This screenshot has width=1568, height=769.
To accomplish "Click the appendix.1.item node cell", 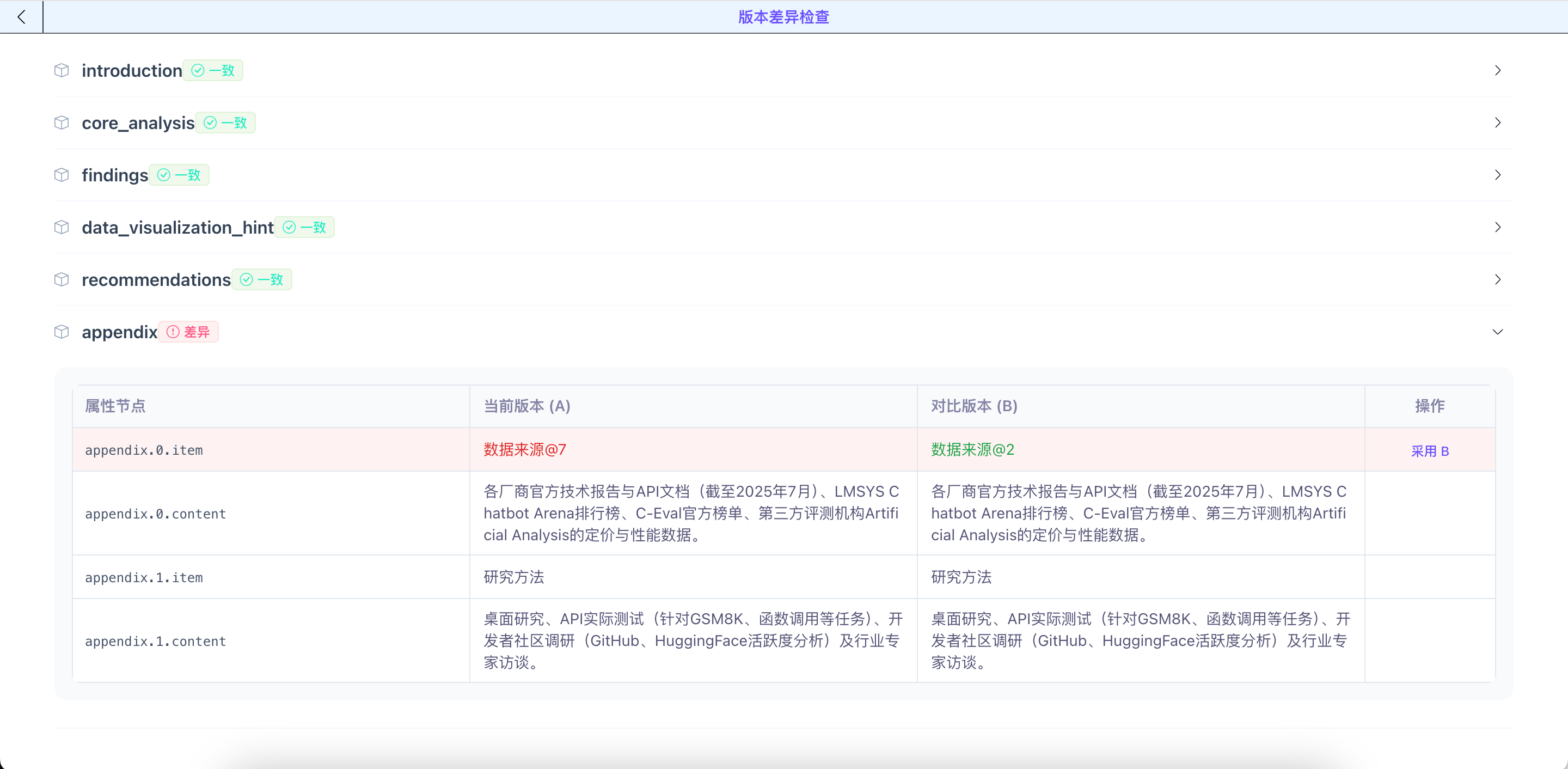I will tap(271, 577).
